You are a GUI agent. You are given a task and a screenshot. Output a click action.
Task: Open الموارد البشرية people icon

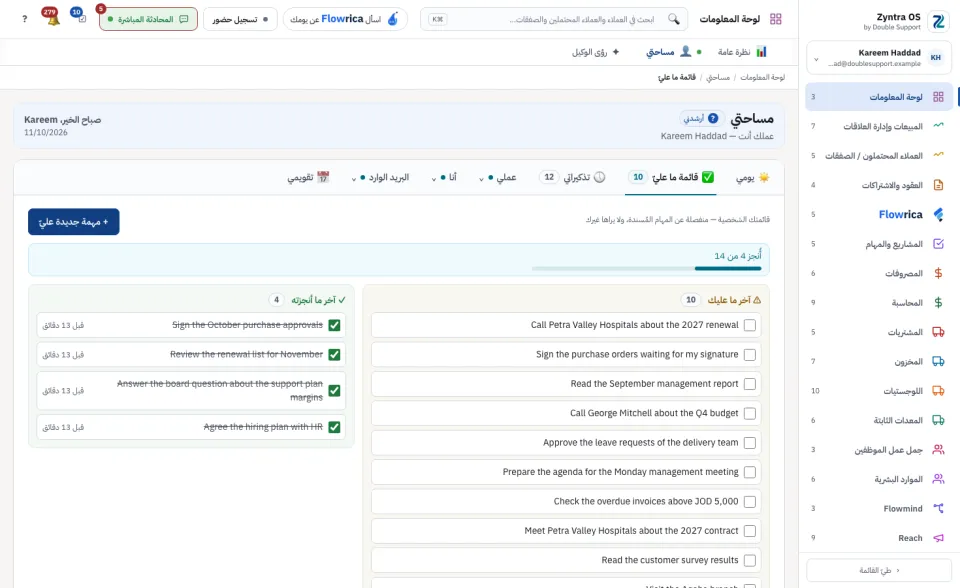[938, 479]
